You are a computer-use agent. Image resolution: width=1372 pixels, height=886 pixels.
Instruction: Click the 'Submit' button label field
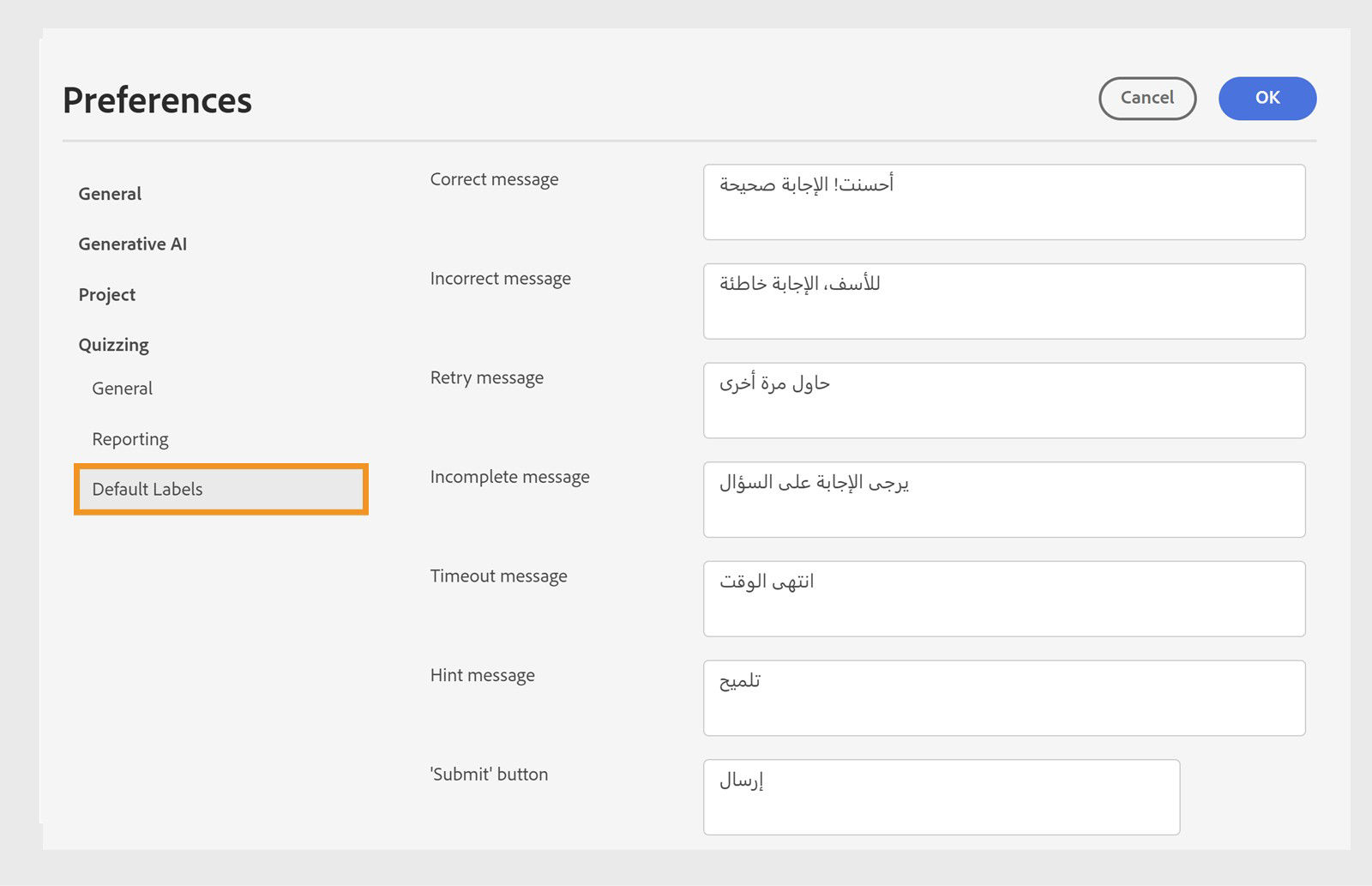point(941,797)
